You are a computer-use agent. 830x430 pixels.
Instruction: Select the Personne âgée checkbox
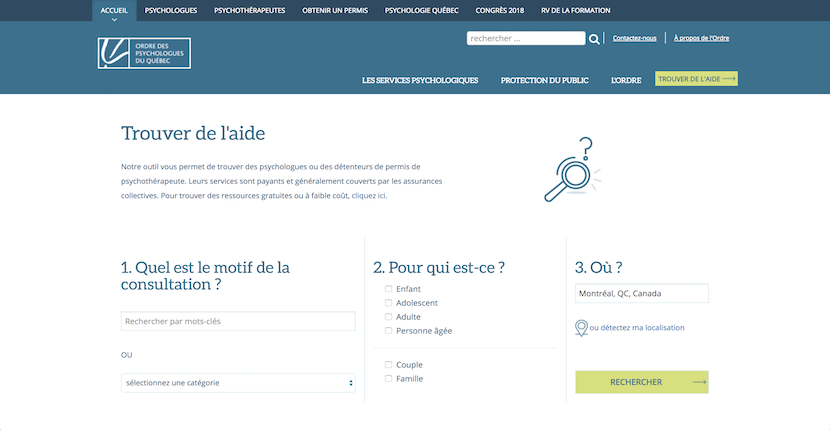point(388,331)
